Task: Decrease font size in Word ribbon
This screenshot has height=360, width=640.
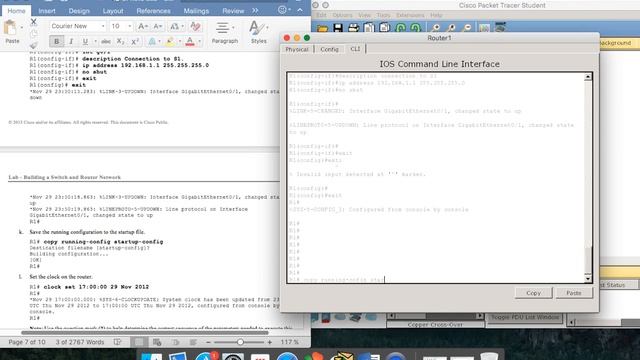Action: coord(158,26)
